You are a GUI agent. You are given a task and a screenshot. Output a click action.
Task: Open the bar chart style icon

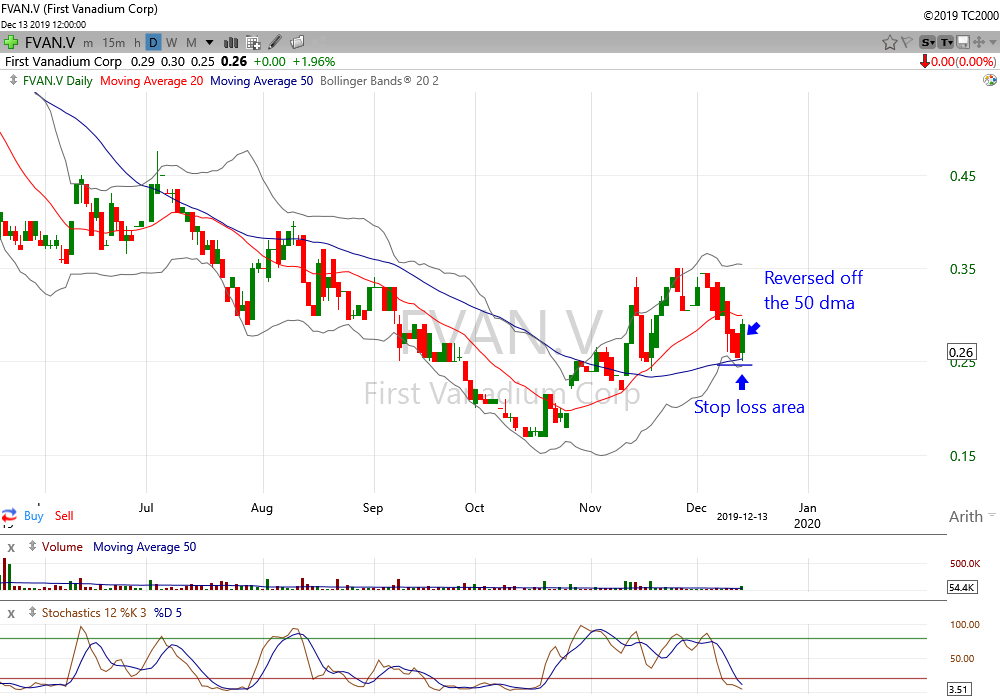coord(231,43)
